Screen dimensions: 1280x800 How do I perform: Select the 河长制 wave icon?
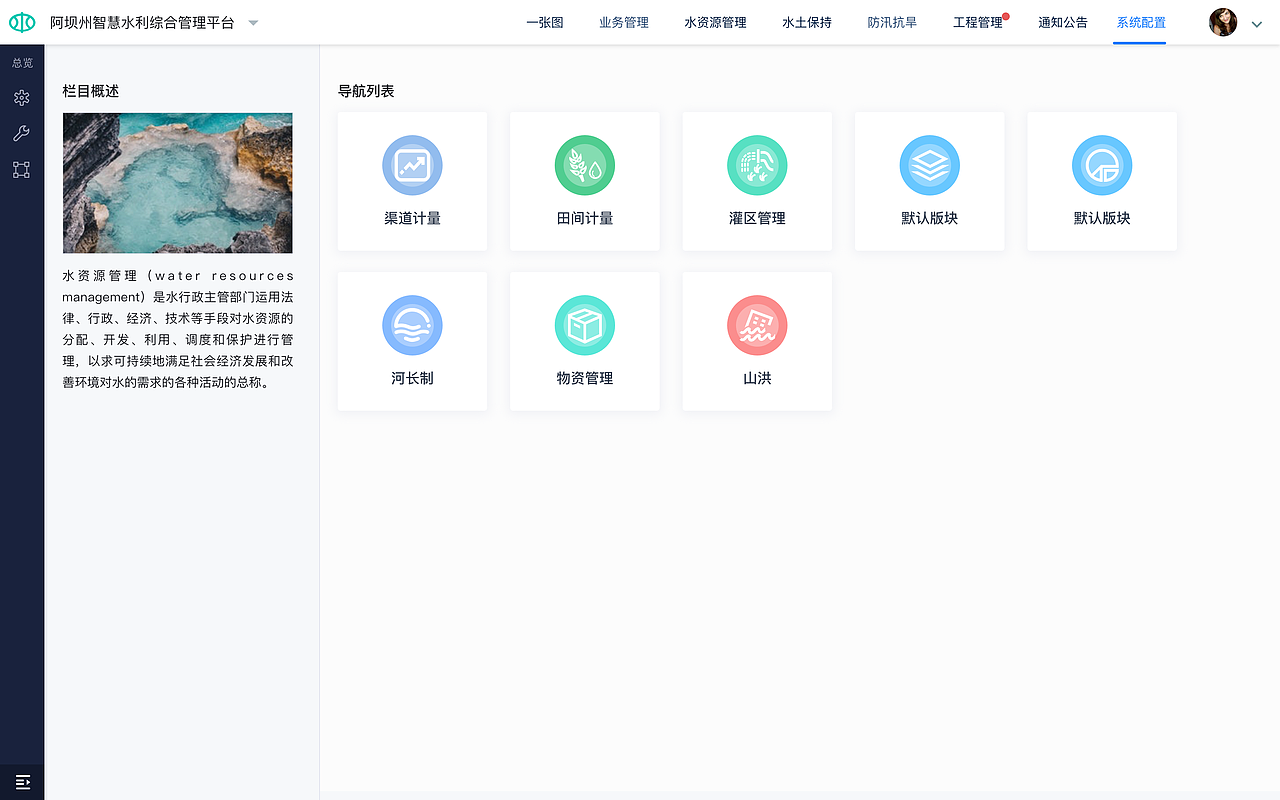pyautogui.click(x=412, y=325)
